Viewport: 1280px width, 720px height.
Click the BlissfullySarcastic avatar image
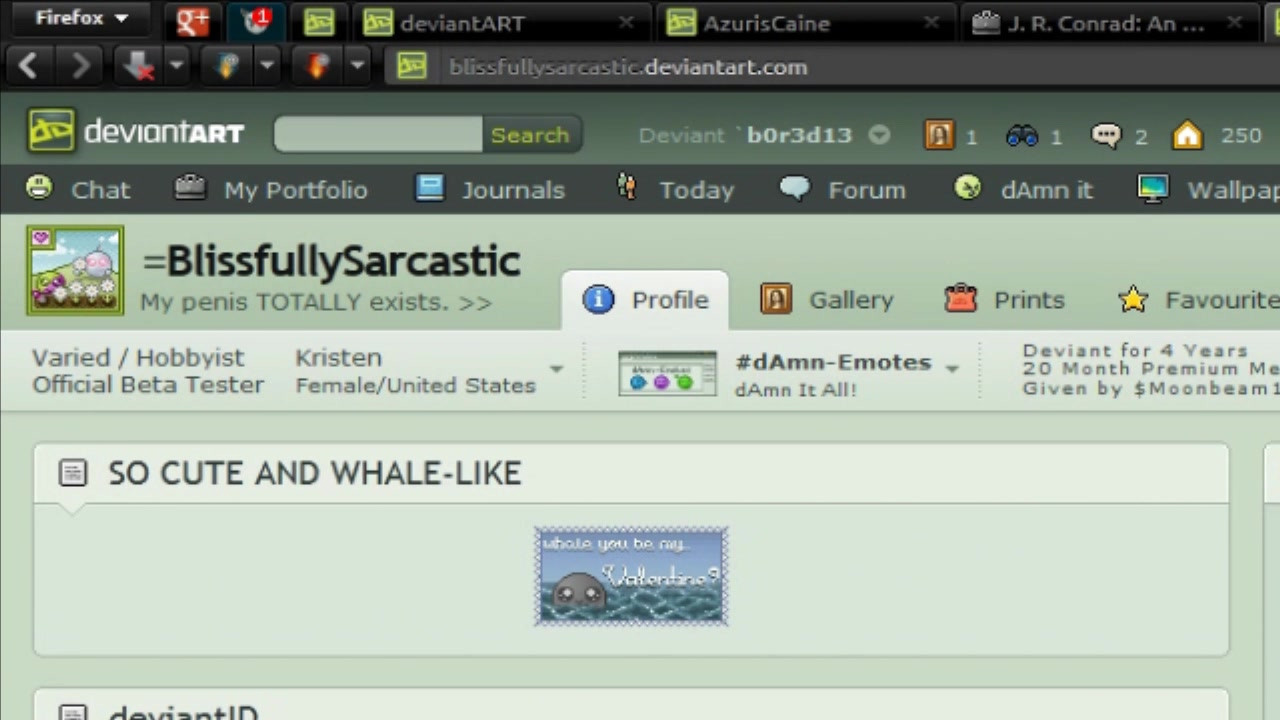coord(75,270)
